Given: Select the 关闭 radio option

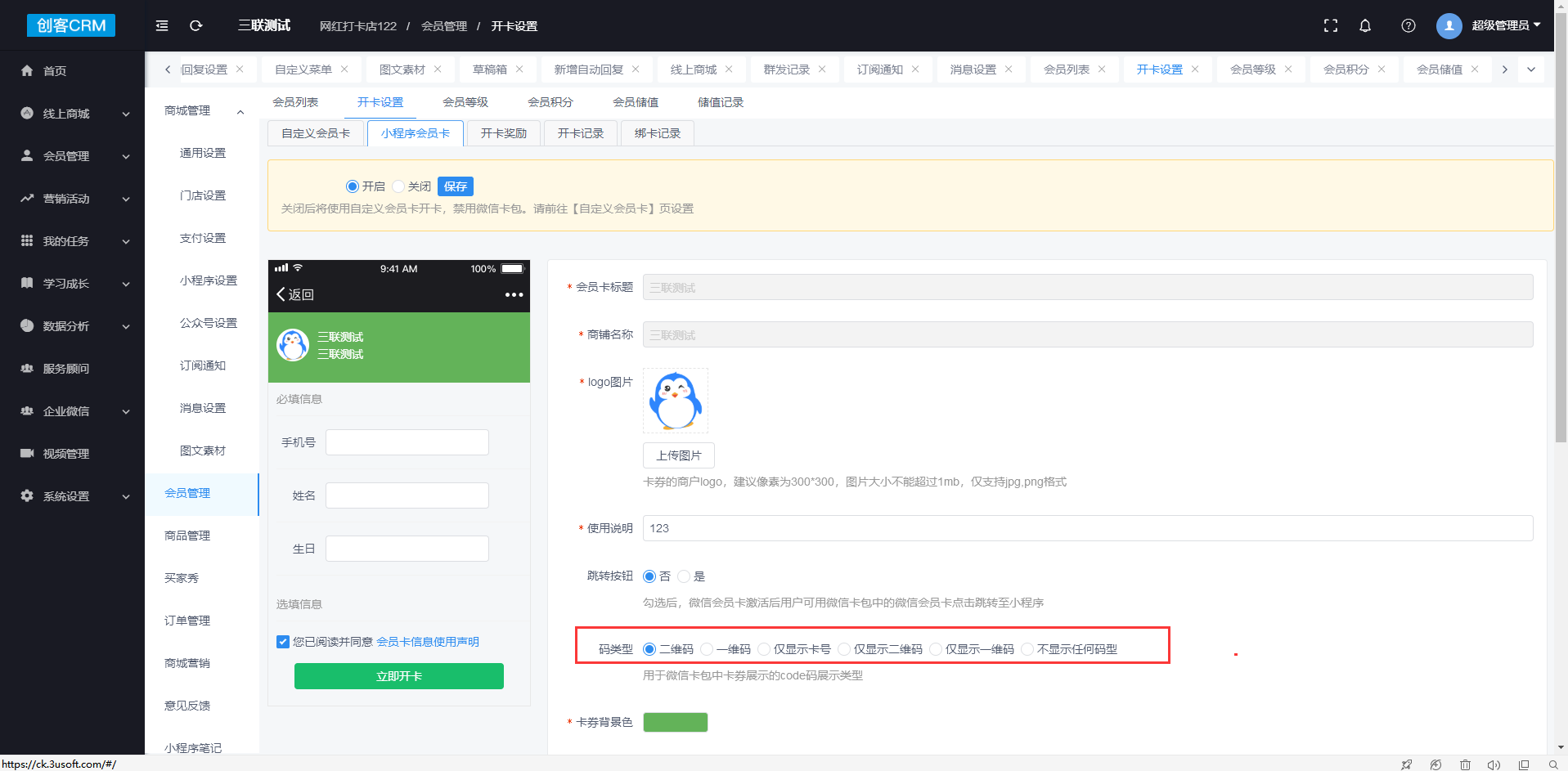Looking at the screenshot, I should click(398, 186).
